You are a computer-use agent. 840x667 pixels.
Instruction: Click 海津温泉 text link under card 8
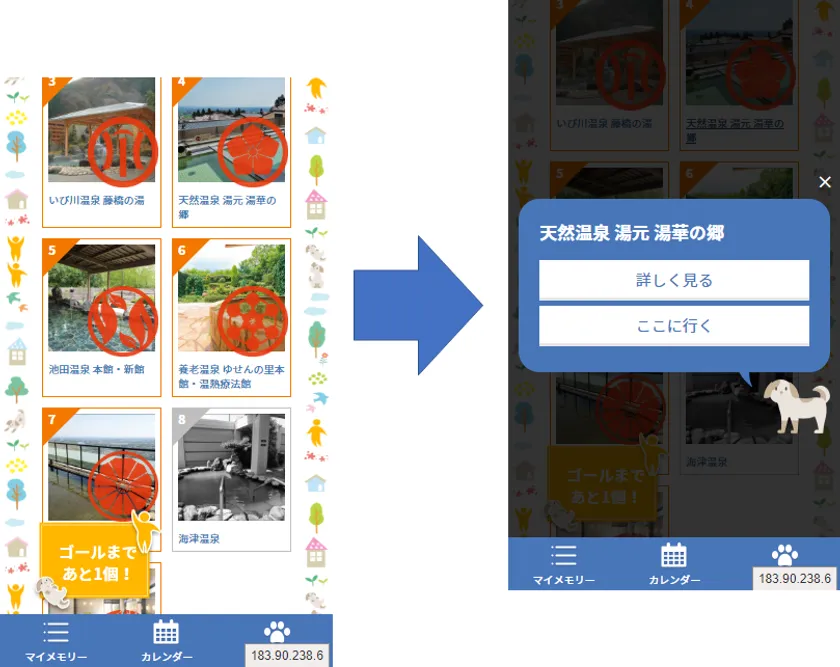tap(199, 539)
